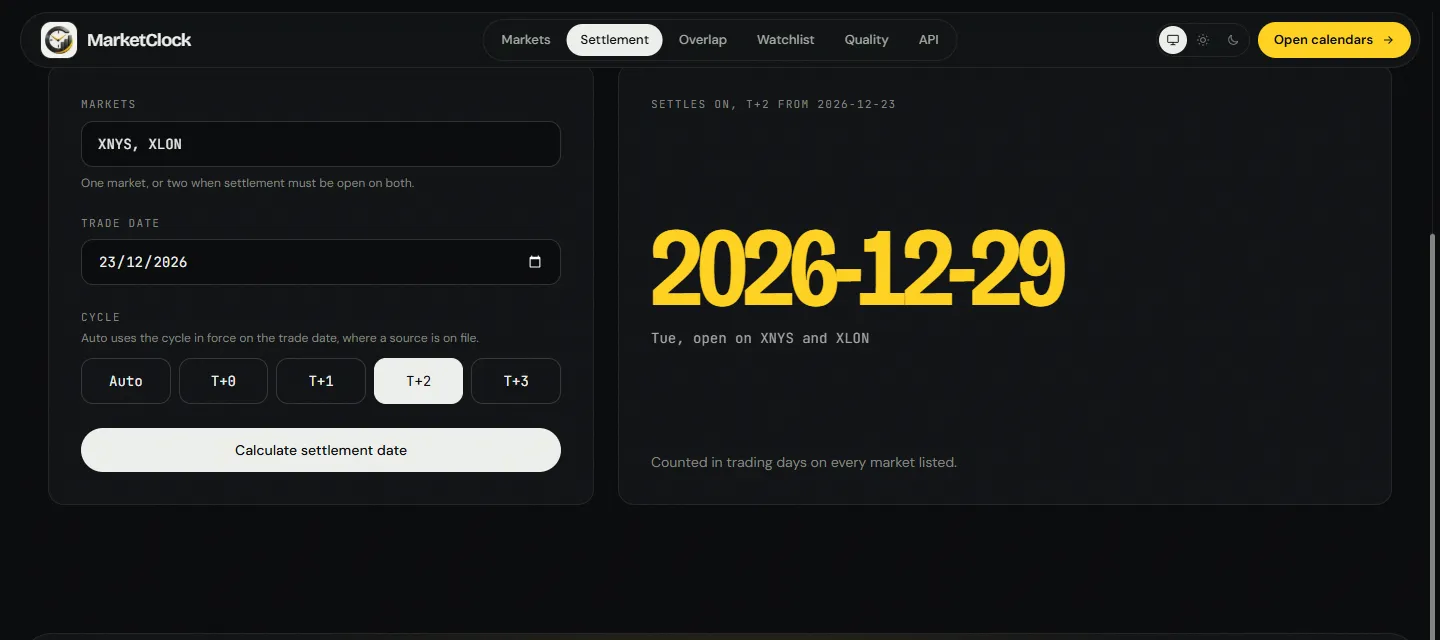Choose the T+3 cycle option
The height and width of the screenshot is (640, 1440).
point(516,381)
